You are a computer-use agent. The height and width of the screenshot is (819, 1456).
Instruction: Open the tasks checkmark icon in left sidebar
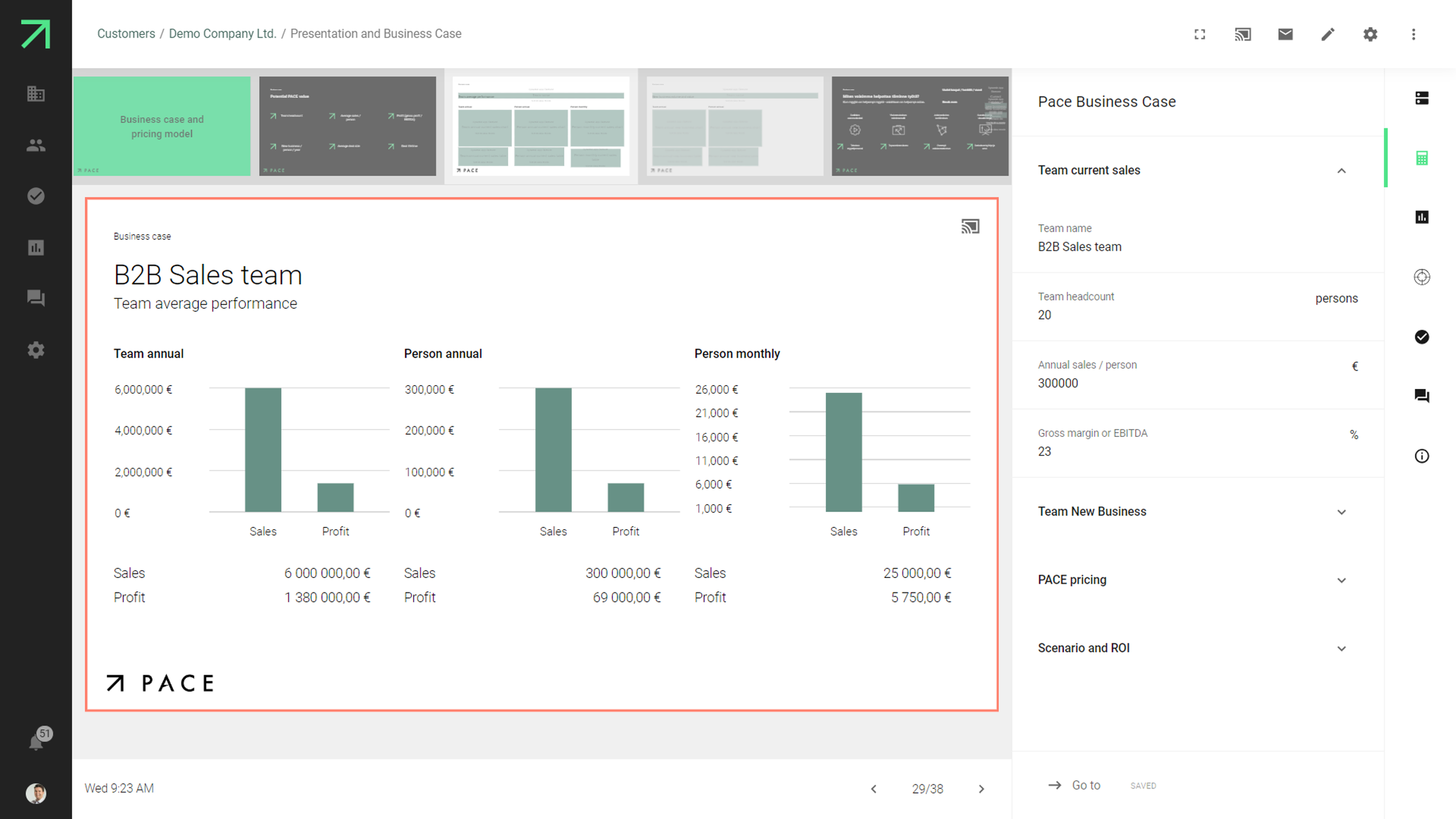36,196
